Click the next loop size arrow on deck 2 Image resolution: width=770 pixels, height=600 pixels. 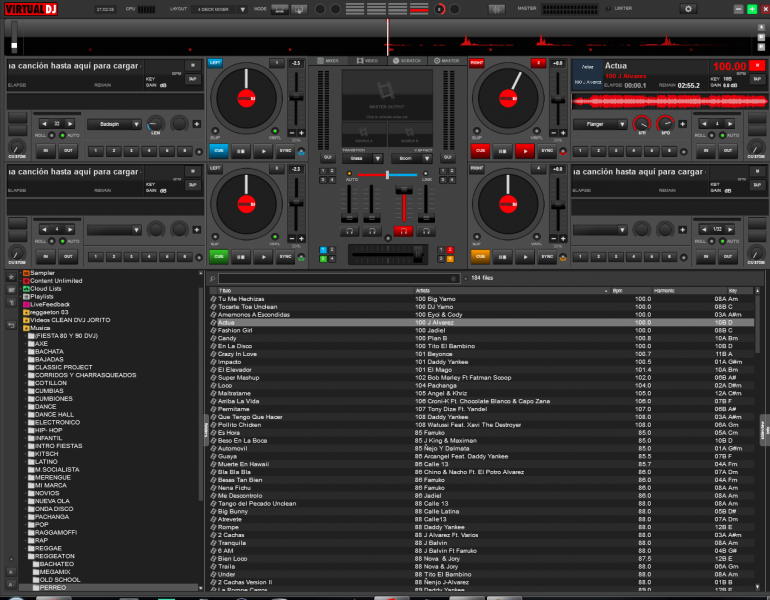point(730,124)
